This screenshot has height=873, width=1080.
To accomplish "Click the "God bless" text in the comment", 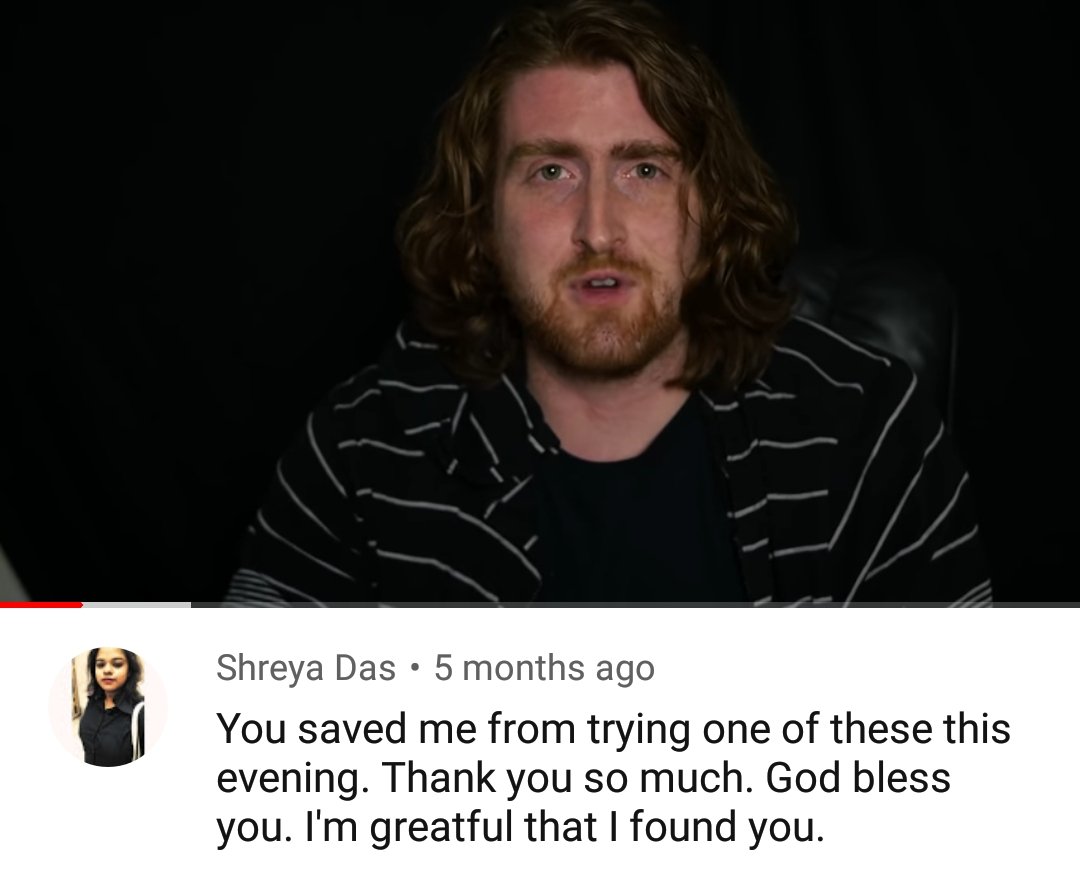I will pos(858,778).
